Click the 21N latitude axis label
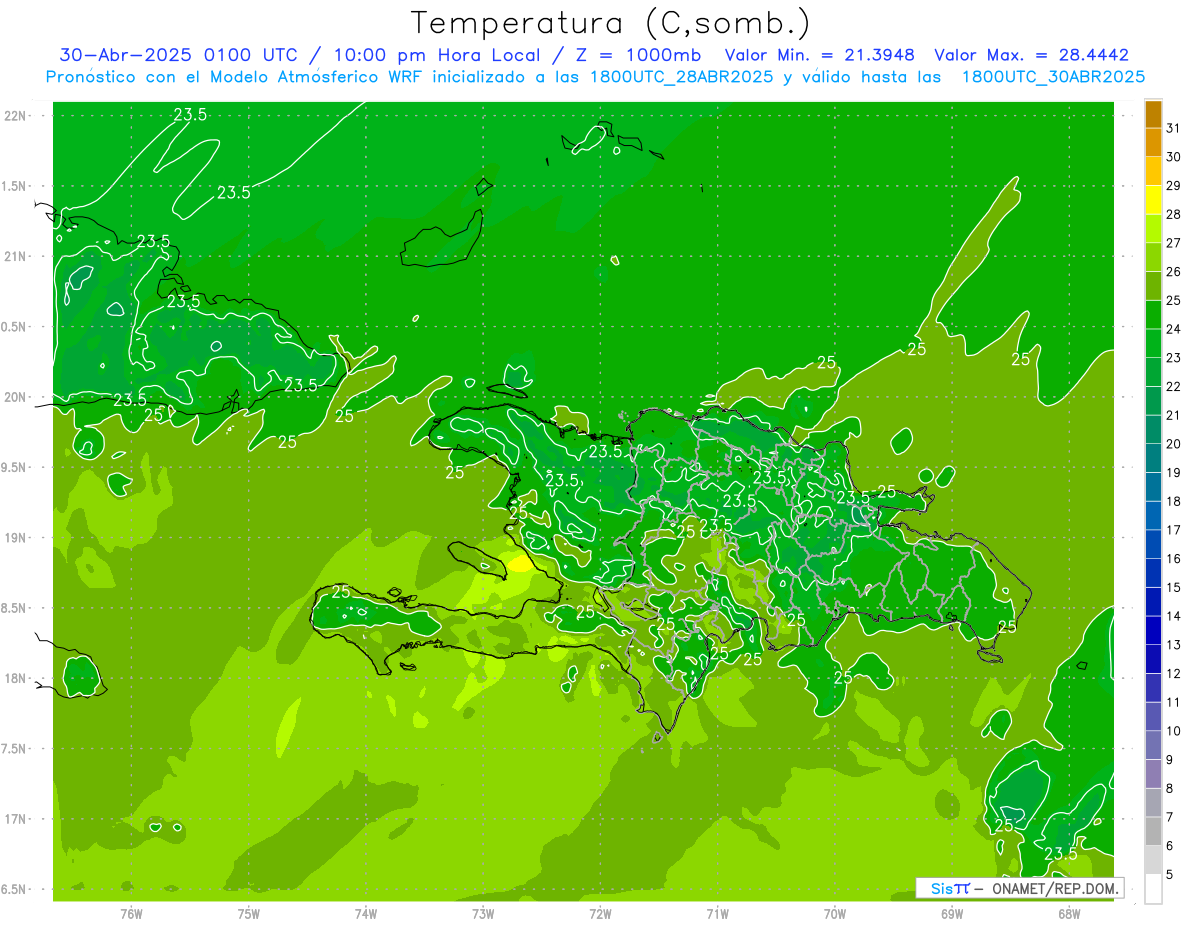The height and width of the screenshot is (927, 1200). coord(14,257)
